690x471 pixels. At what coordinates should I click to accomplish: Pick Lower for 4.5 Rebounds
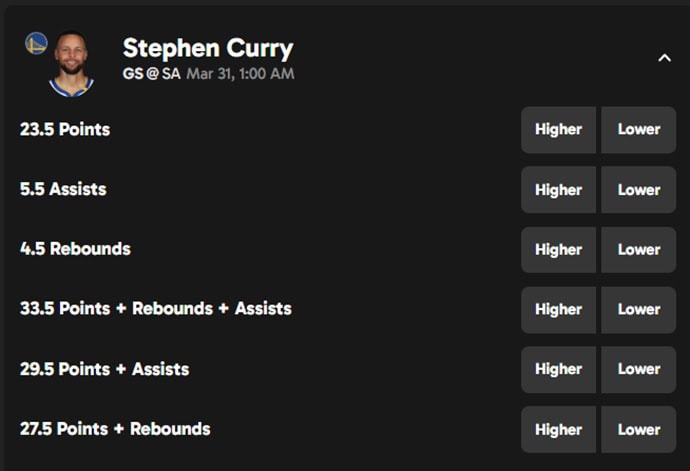639,250
